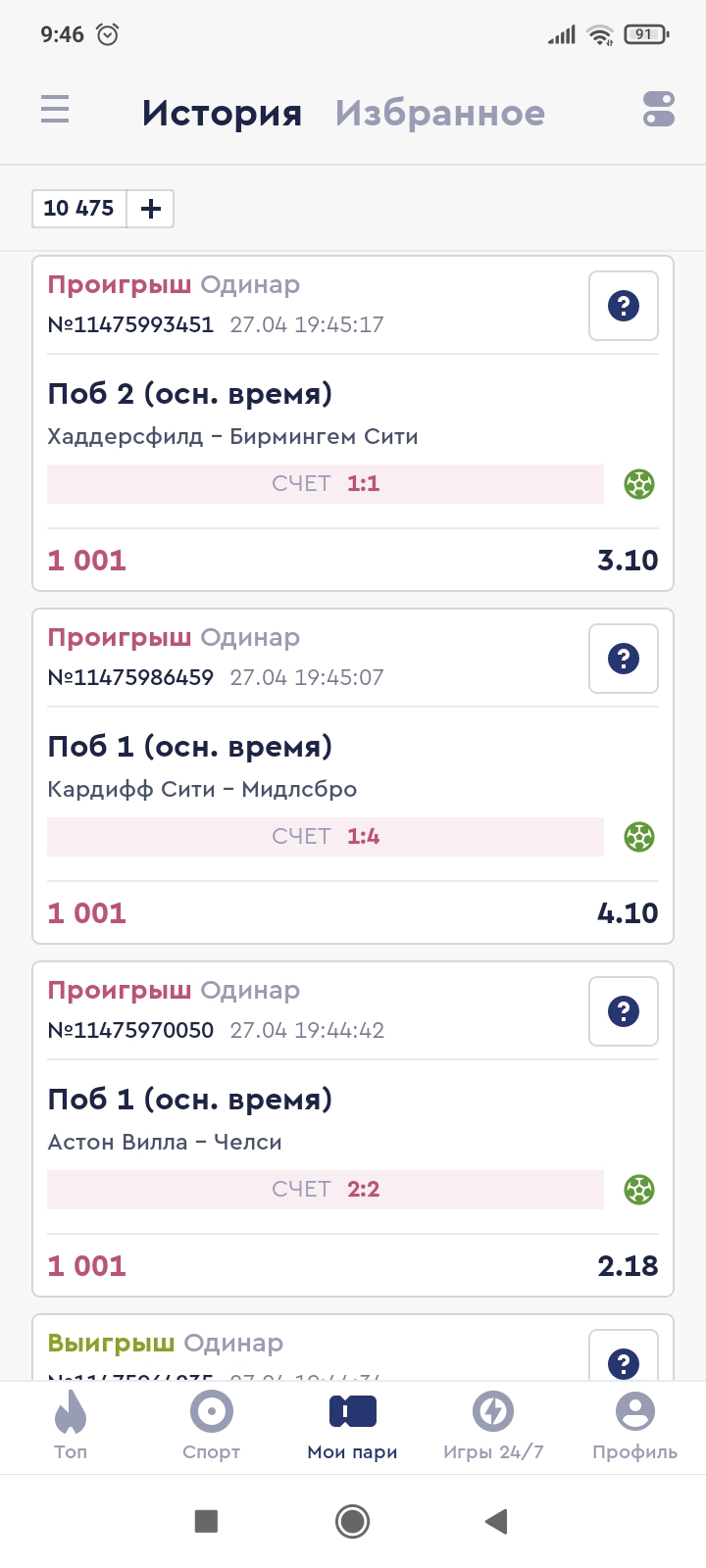Go to Топ section

tap(71, 1427)
